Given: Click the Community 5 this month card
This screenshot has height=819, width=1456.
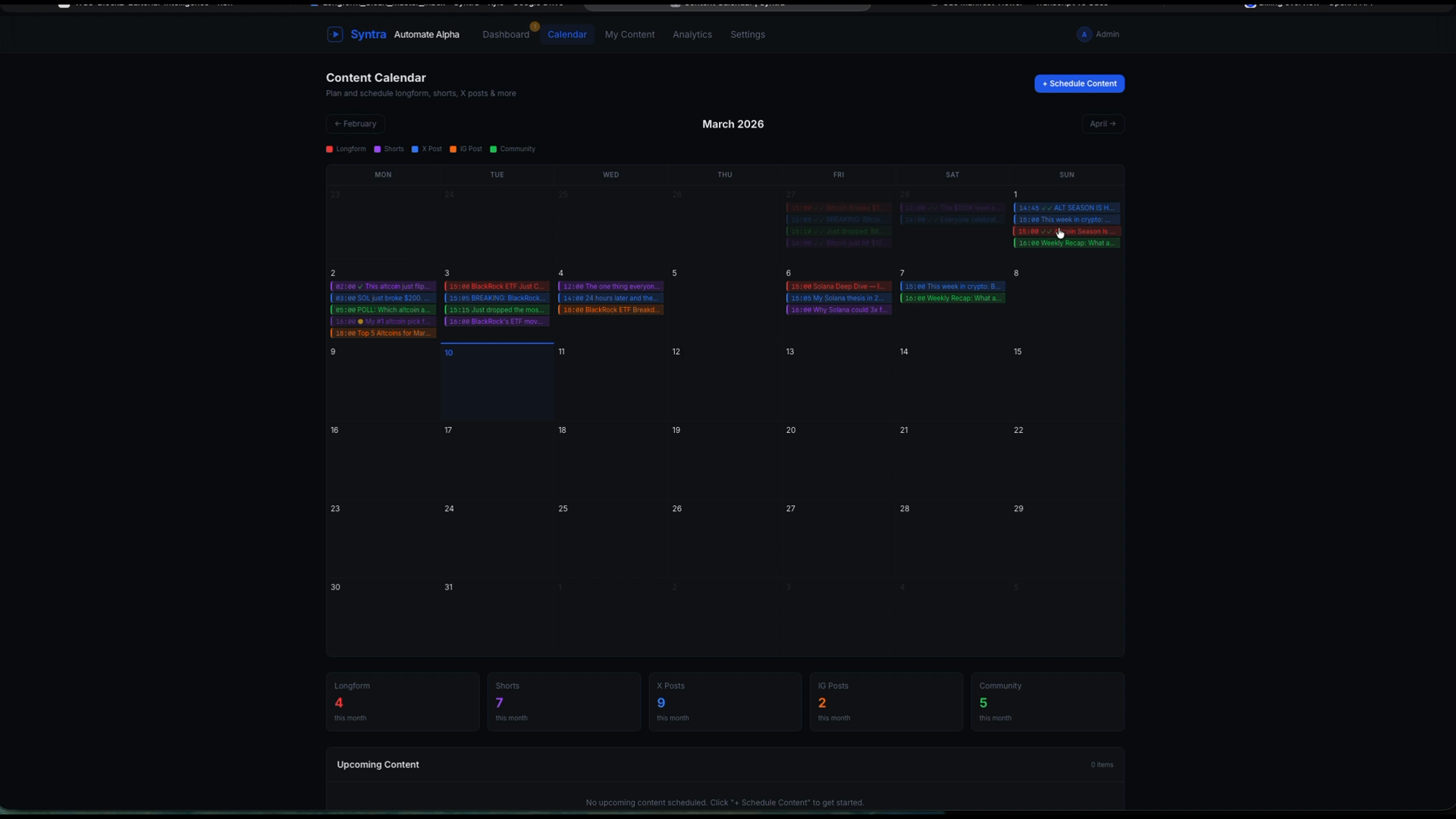Looking at the screenshot, I should [x=1047, y=701].
